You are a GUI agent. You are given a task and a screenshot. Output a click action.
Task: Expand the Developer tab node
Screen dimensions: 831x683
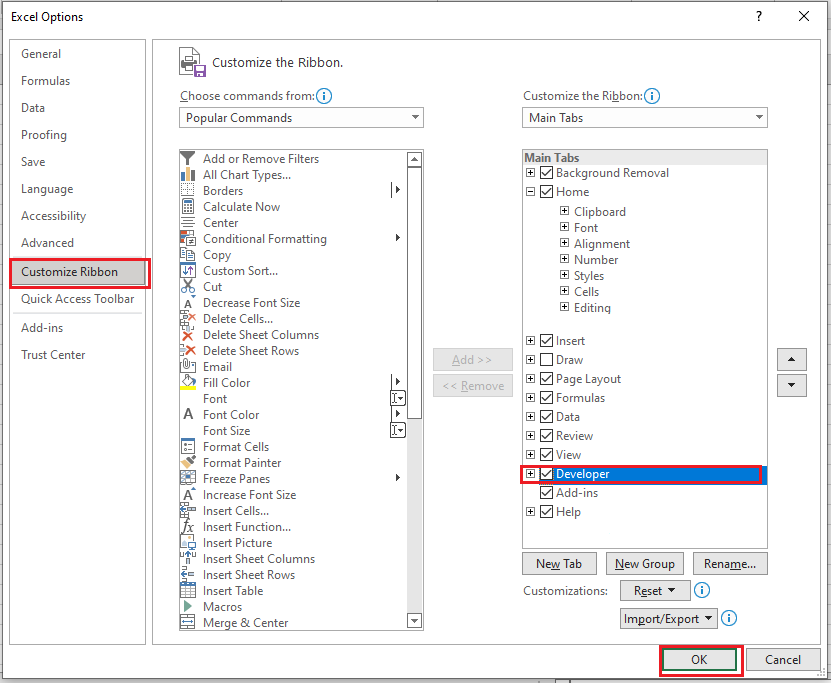click(531, 474)
